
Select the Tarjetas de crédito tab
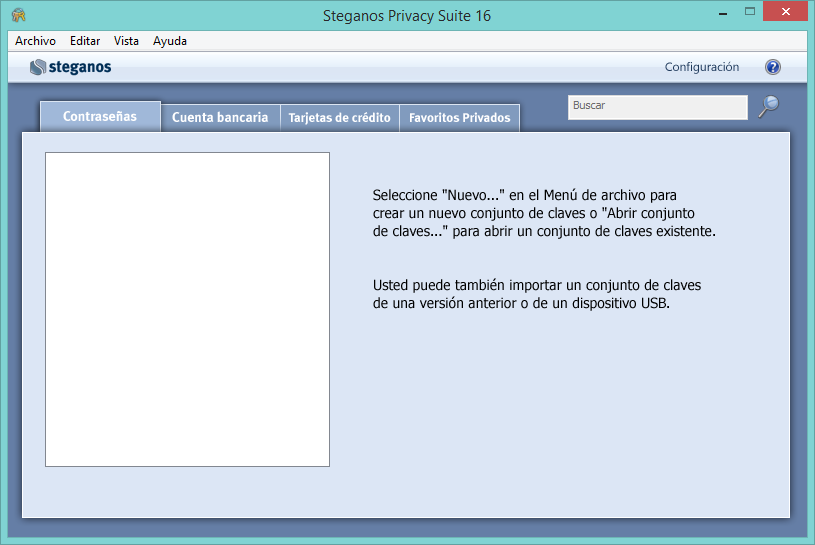339,117
